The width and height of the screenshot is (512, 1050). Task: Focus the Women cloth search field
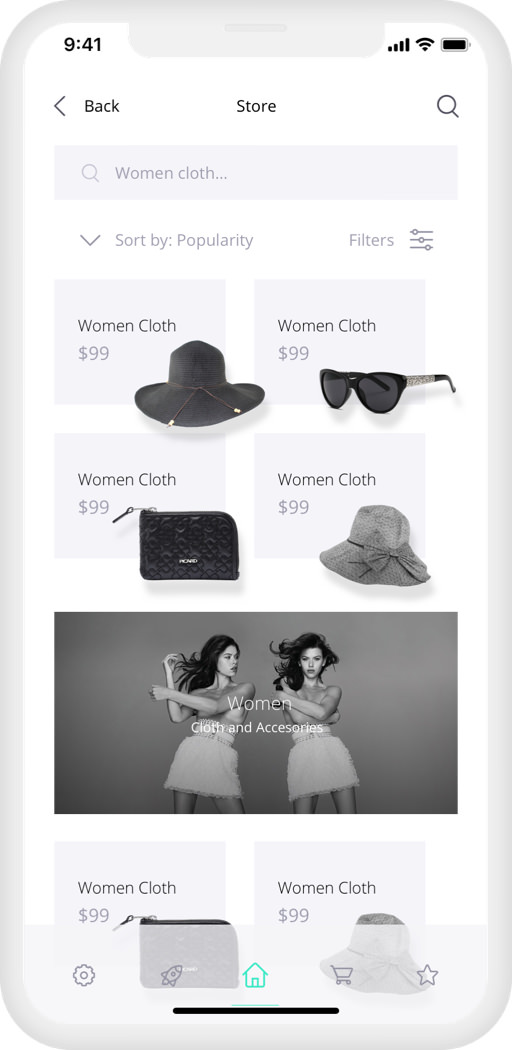click(x=256, y=173)
